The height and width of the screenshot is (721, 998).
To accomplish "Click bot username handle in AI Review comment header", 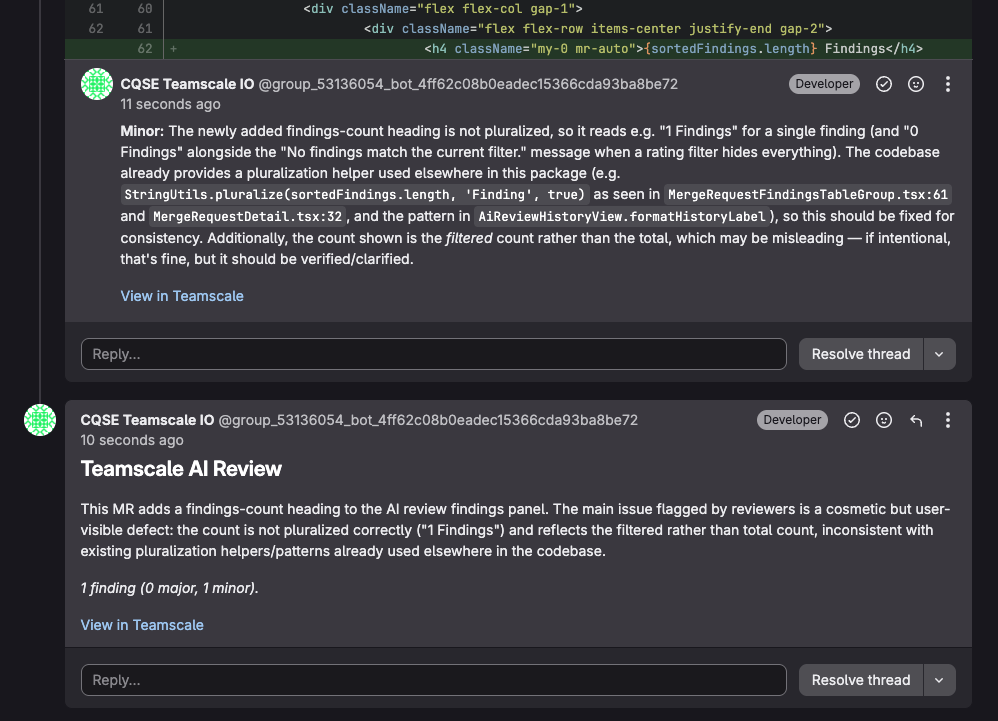I will point(428,420).
